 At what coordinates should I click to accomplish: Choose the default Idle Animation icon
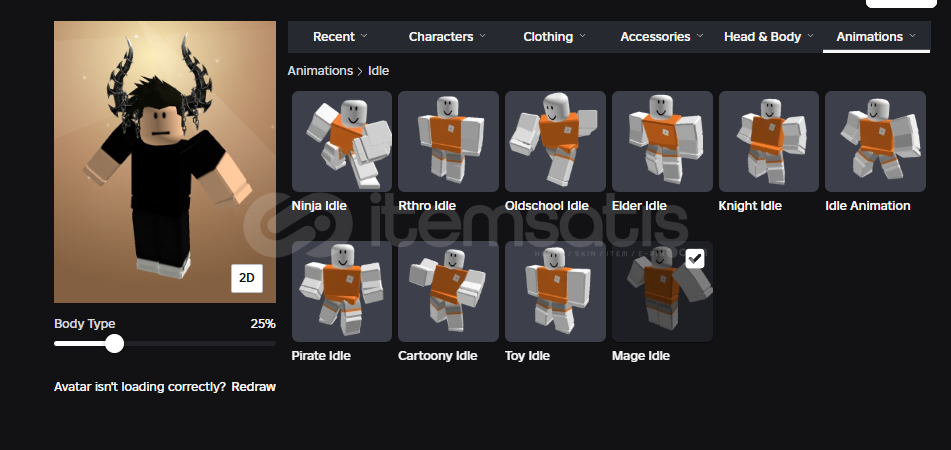pos(875,141)
